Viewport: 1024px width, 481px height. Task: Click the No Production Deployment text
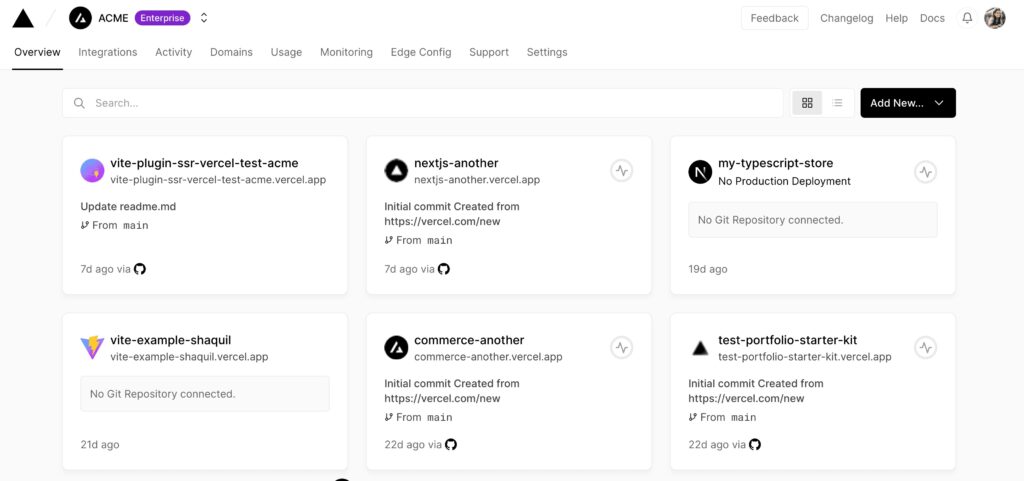[x=784, y=181]
